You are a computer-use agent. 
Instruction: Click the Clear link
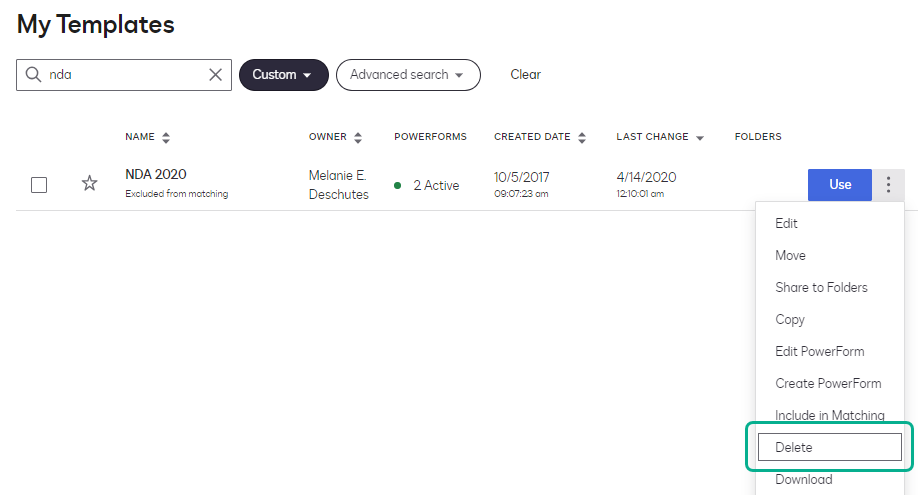(525, 75)
